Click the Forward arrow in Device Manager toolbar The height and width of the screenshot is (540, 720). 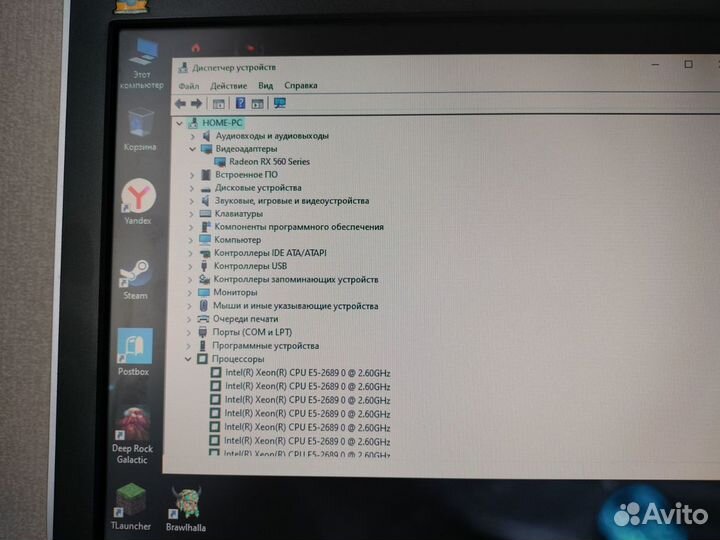pos(197,103)
